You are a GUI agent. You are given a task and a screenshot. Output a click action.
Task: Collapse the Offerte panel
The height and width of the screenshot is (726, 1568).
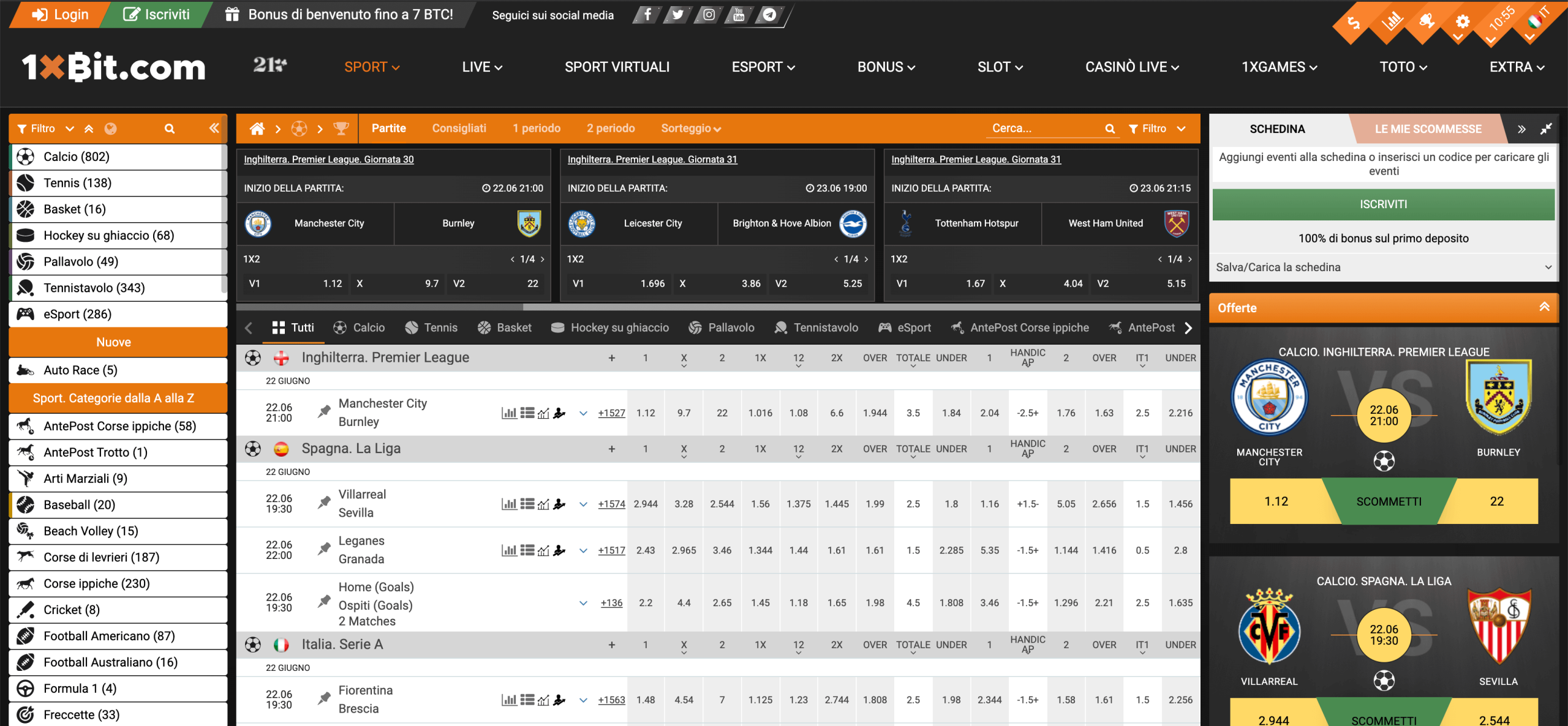click(x=1544, y=307)
